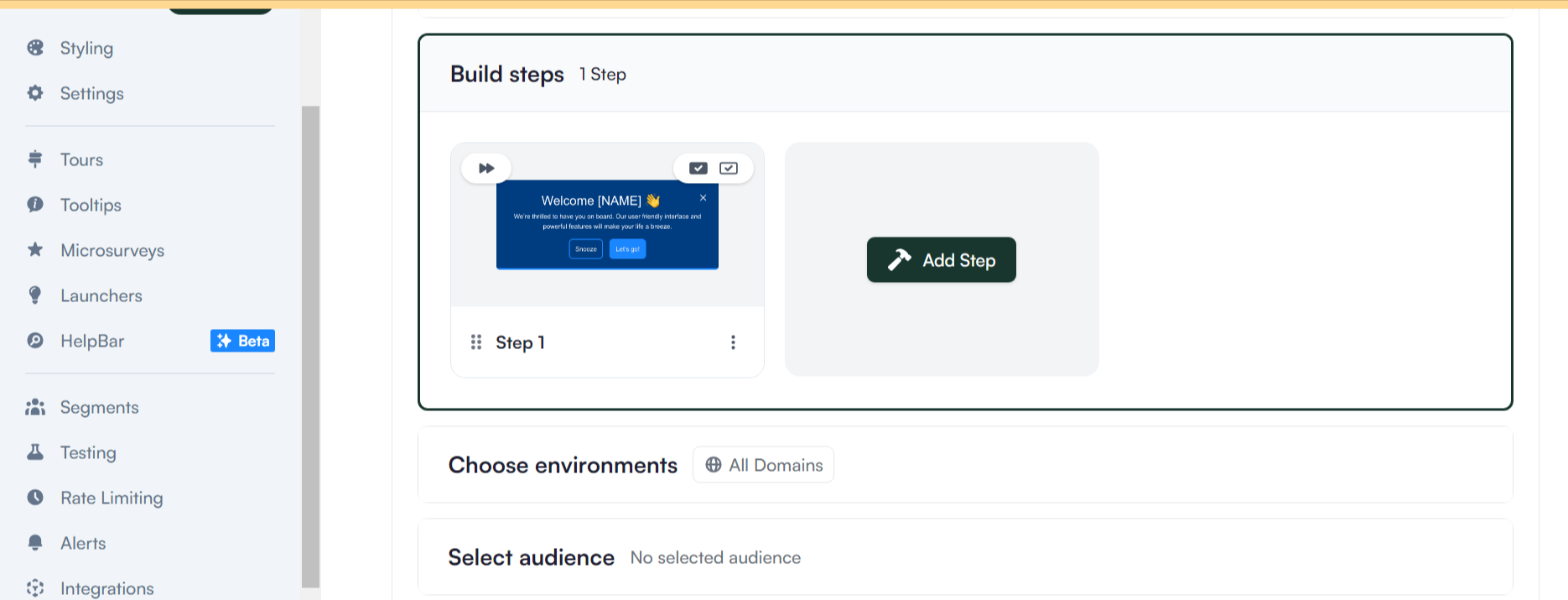The width and height of the screenshot is (1568, 600).
Task: Click the filled checkbox icon on Step 1
Action: 698,168
